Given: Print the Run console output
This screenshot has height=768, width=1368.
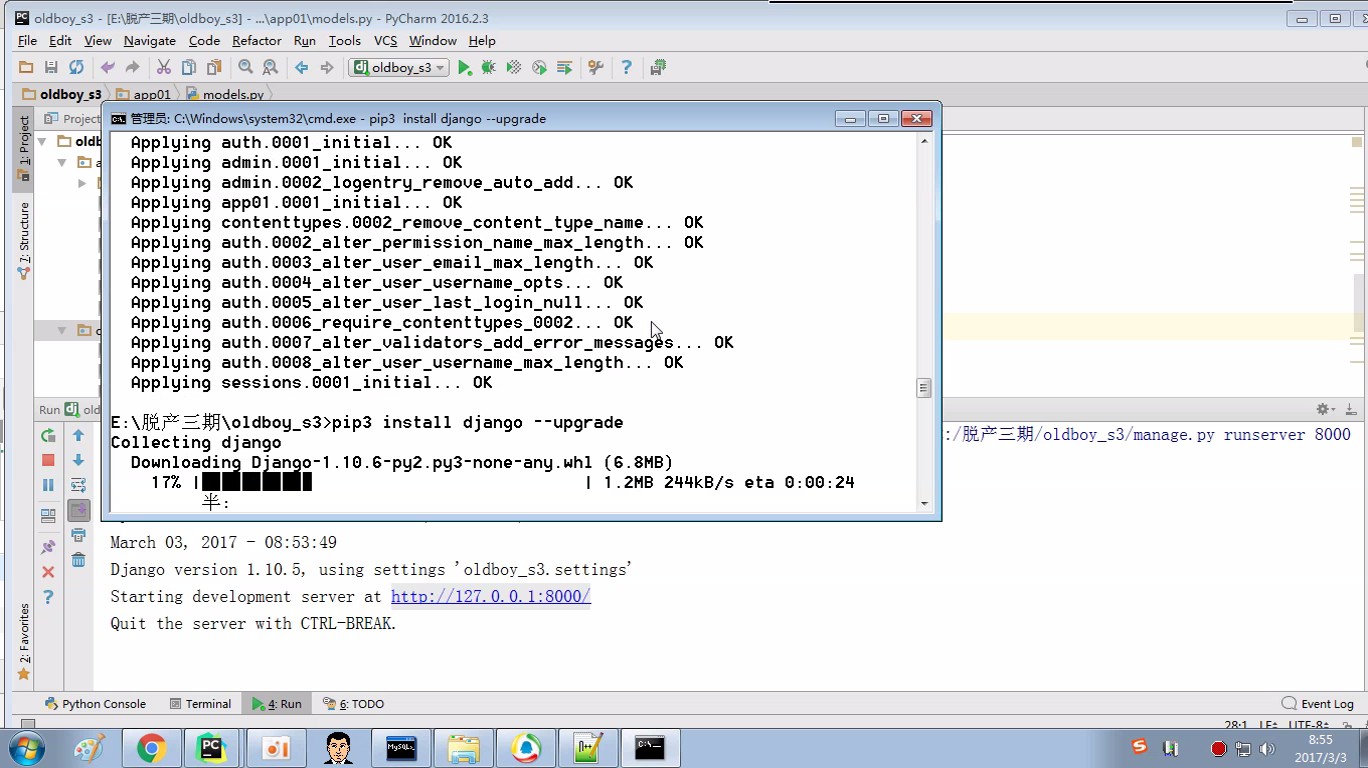Looking at the screenshot, I should coord(78,535).
